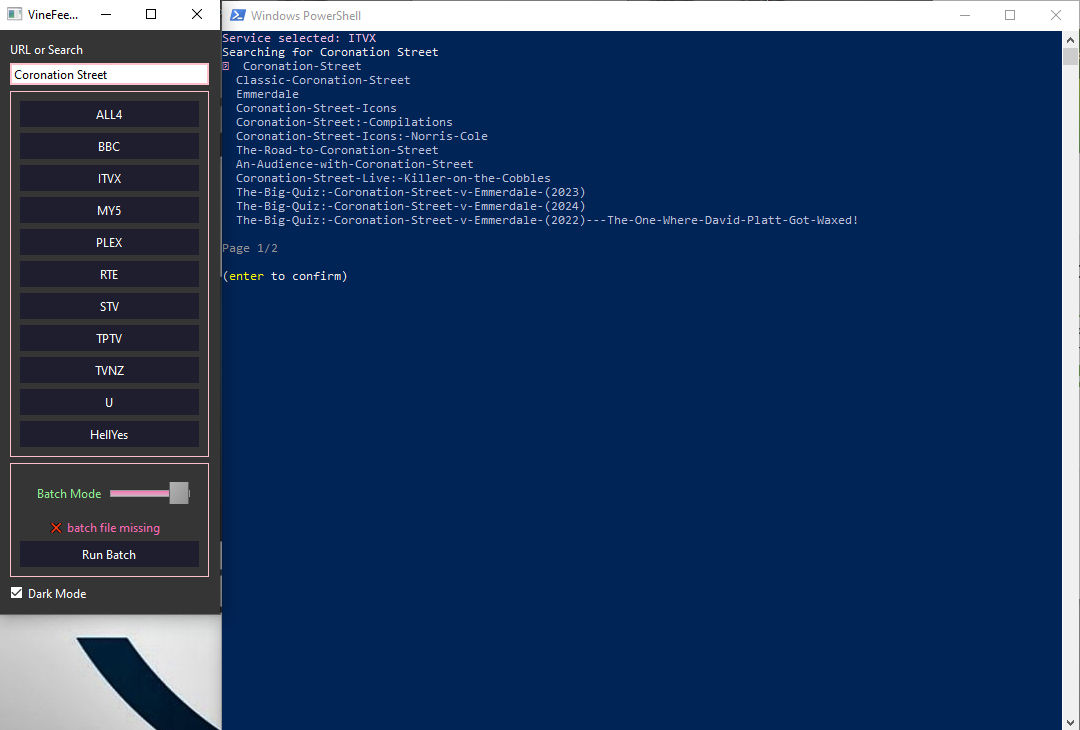1080x730 pixels.
Task: Choose the ITVX service button
Action: pos(109,178)
